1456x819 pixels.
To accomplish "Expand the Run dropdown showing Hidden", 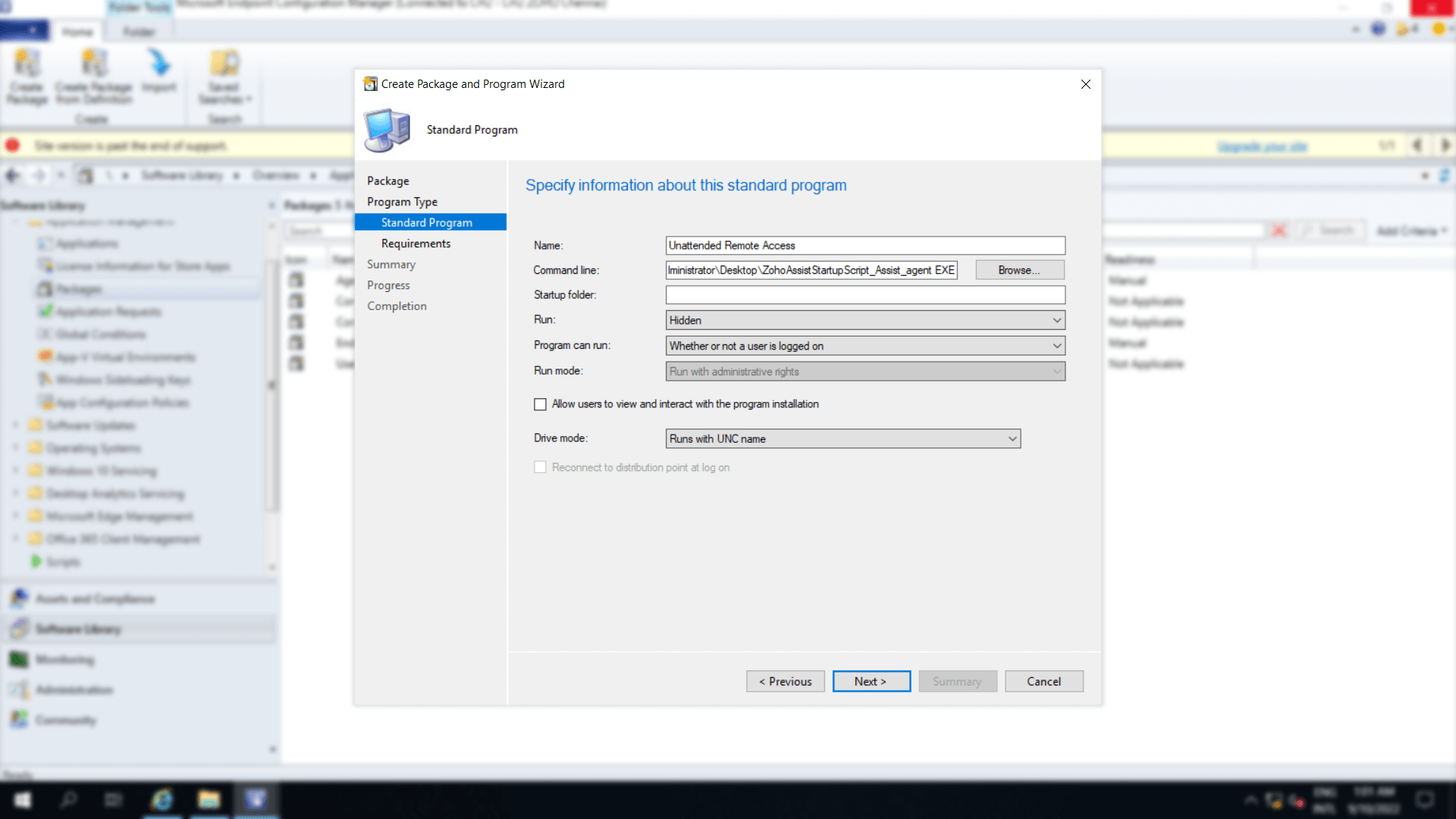I will click(x=865, y=320).
